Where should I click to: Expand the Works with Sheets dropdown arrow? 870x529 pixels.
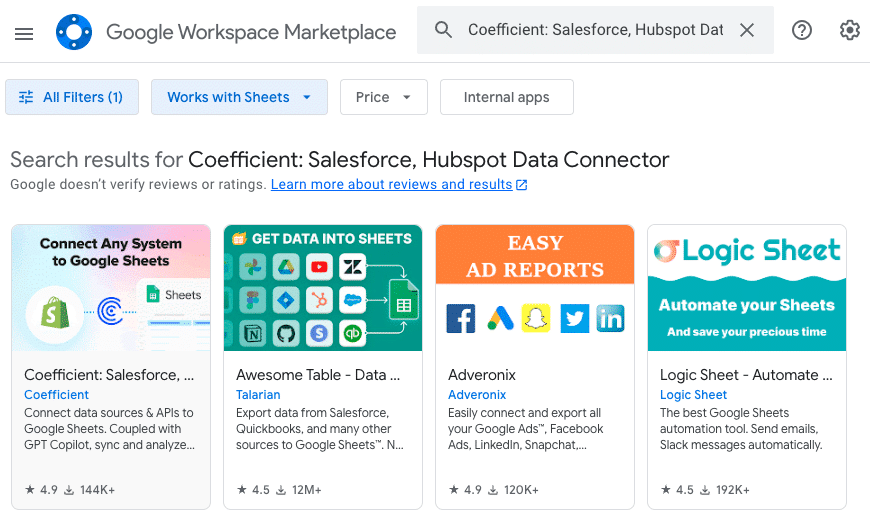(307, 97)
